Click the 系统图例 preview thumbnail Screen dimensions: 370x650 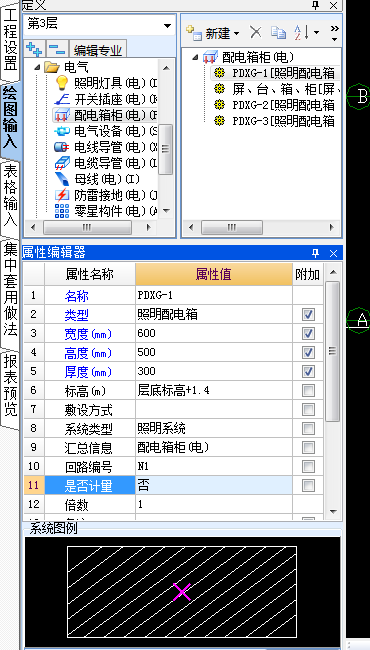[x=182, y=592]
